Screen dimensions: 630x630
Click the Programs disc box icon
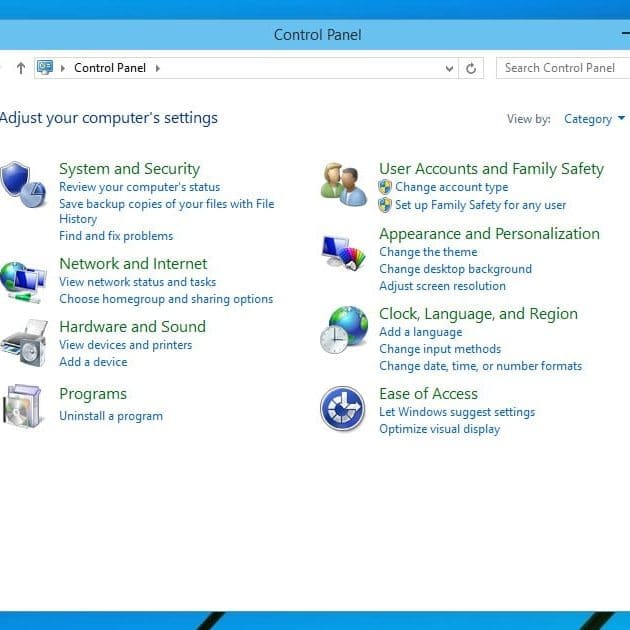click(22, 405)
